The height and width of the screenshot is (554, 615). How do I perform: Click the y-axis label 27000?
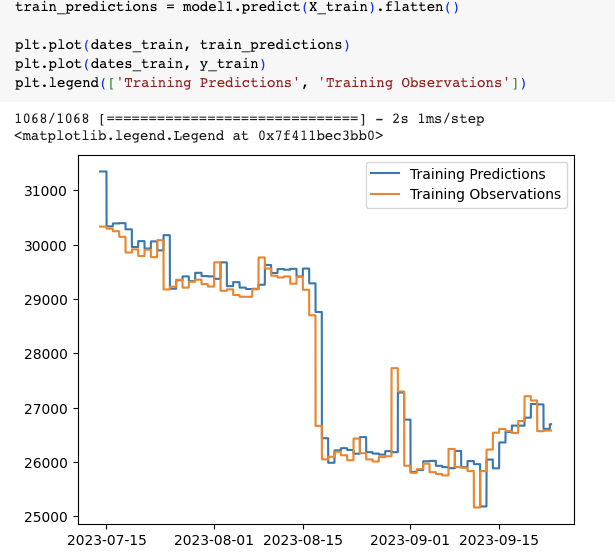(x=45, y=409)
